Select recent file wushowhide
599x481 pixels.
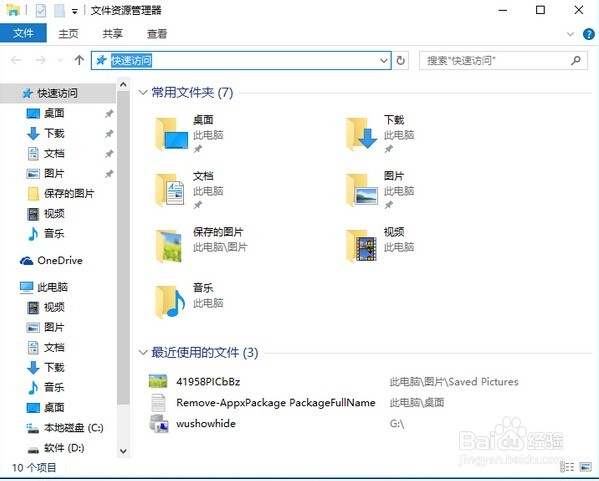[206, 423]
